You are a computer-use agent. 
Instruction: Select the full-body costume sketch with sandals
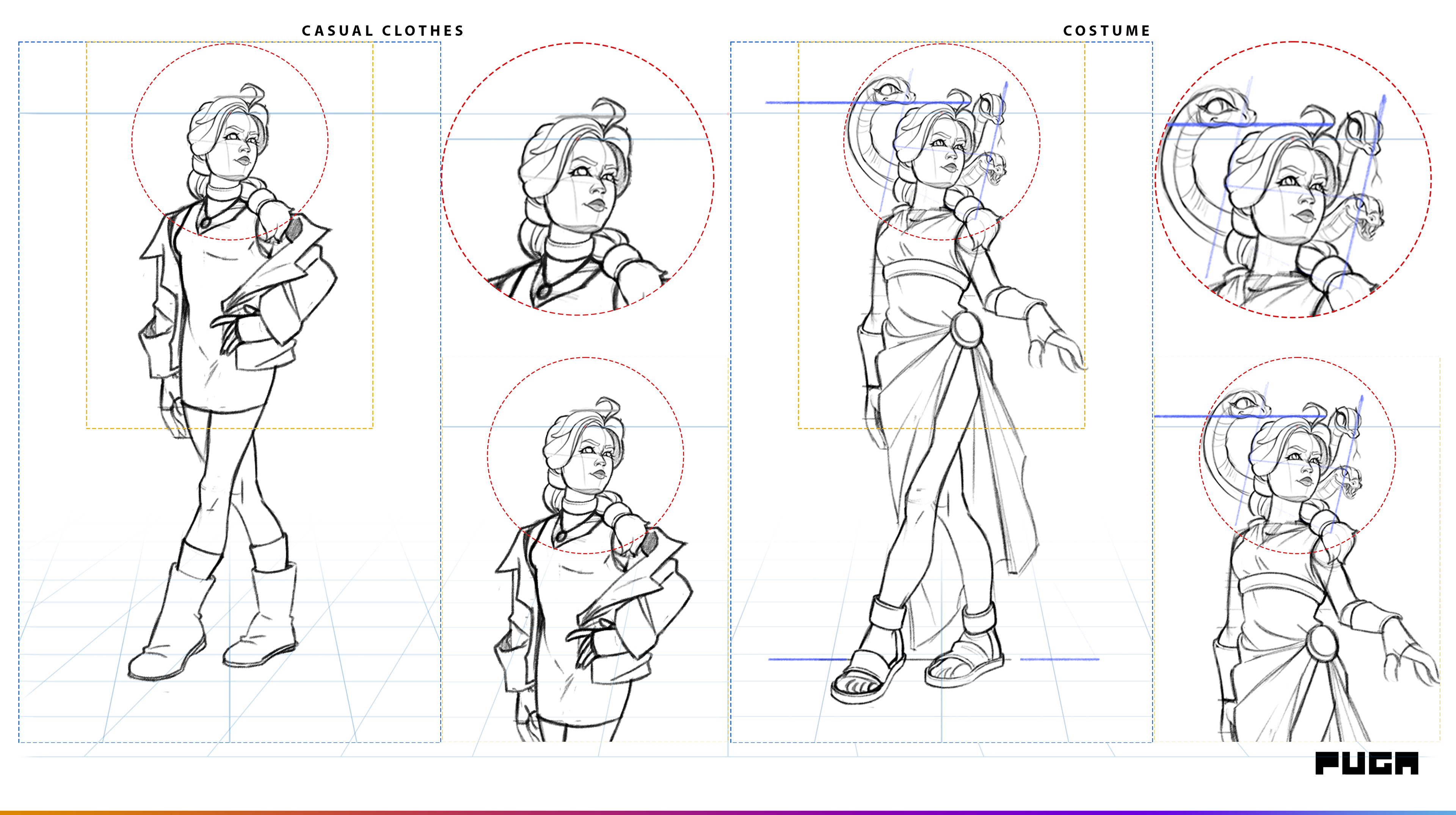[941, 392]
